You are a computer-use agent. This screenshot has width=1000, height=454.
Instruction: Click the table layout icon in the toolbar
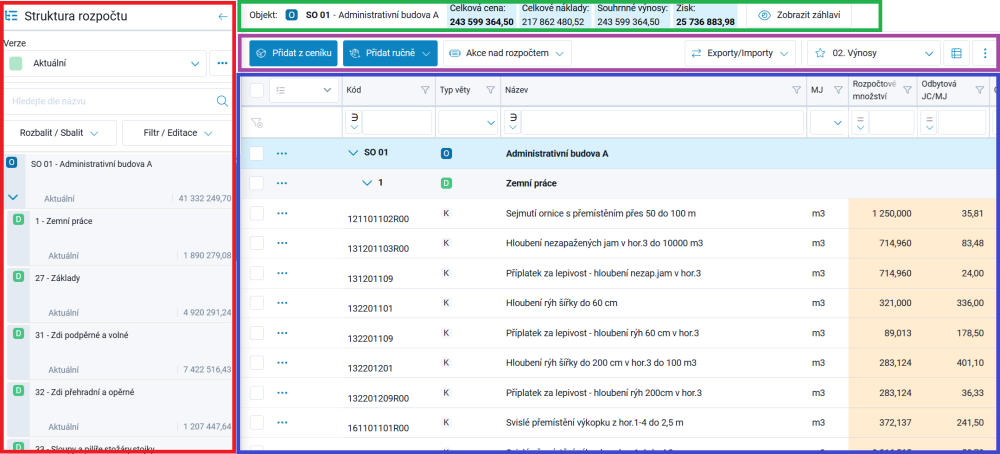(x=956, y=54)
